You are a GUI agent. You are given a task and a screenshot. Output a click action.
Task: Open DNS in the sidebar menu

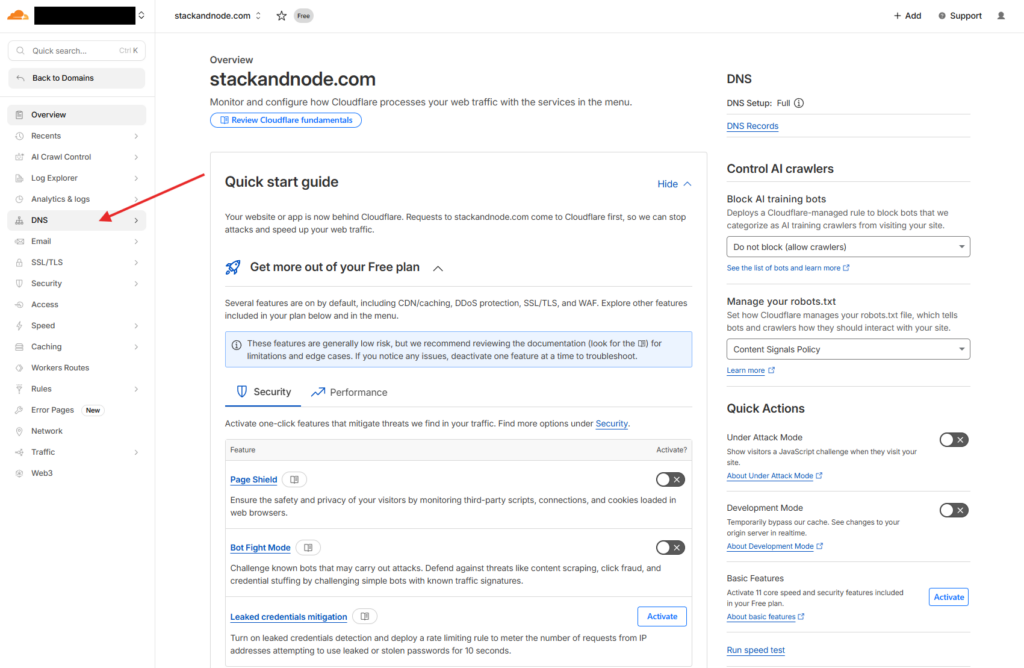tap(40, 220)
